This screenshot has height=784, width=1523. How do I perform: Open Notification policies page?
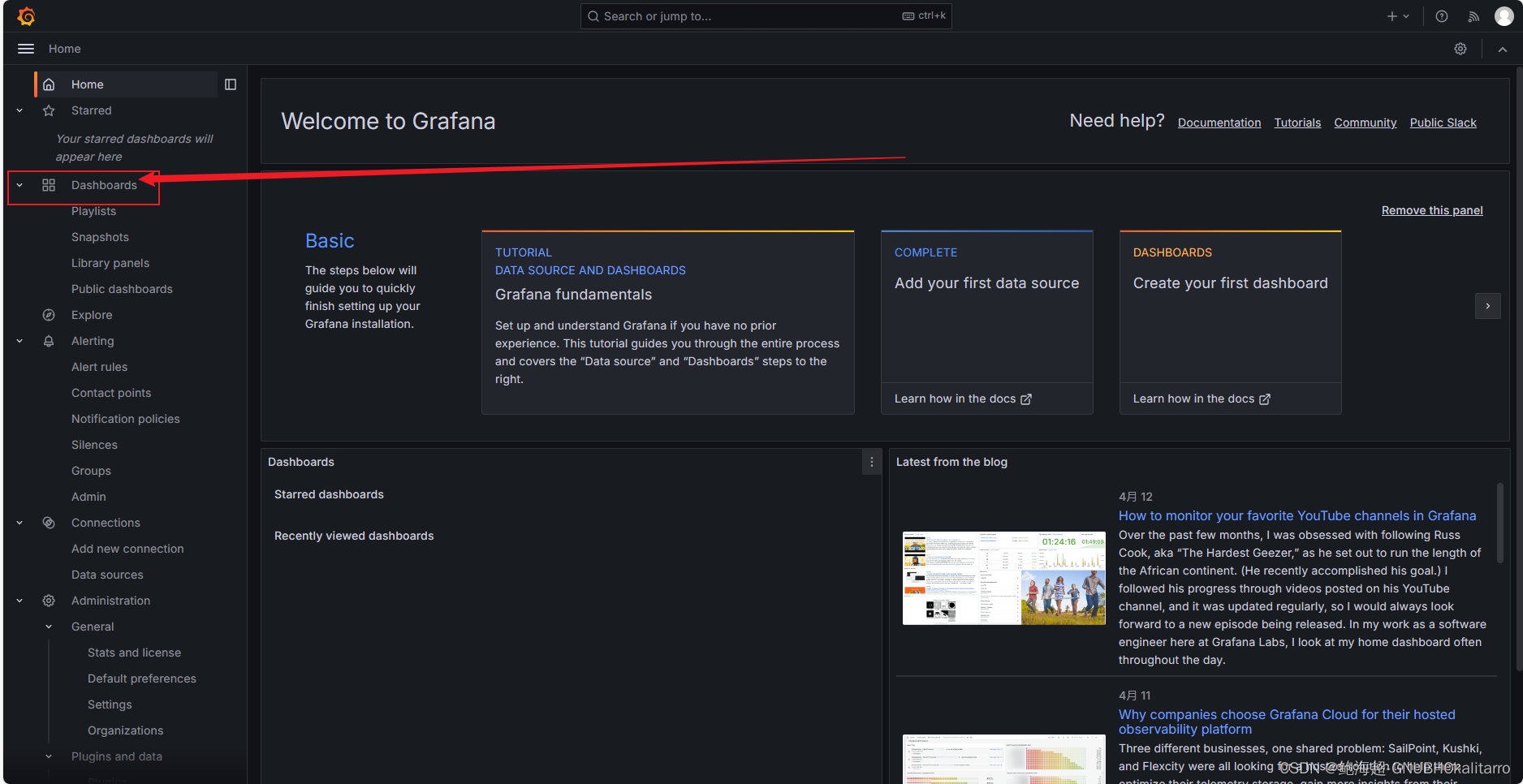tap(126, 419)
